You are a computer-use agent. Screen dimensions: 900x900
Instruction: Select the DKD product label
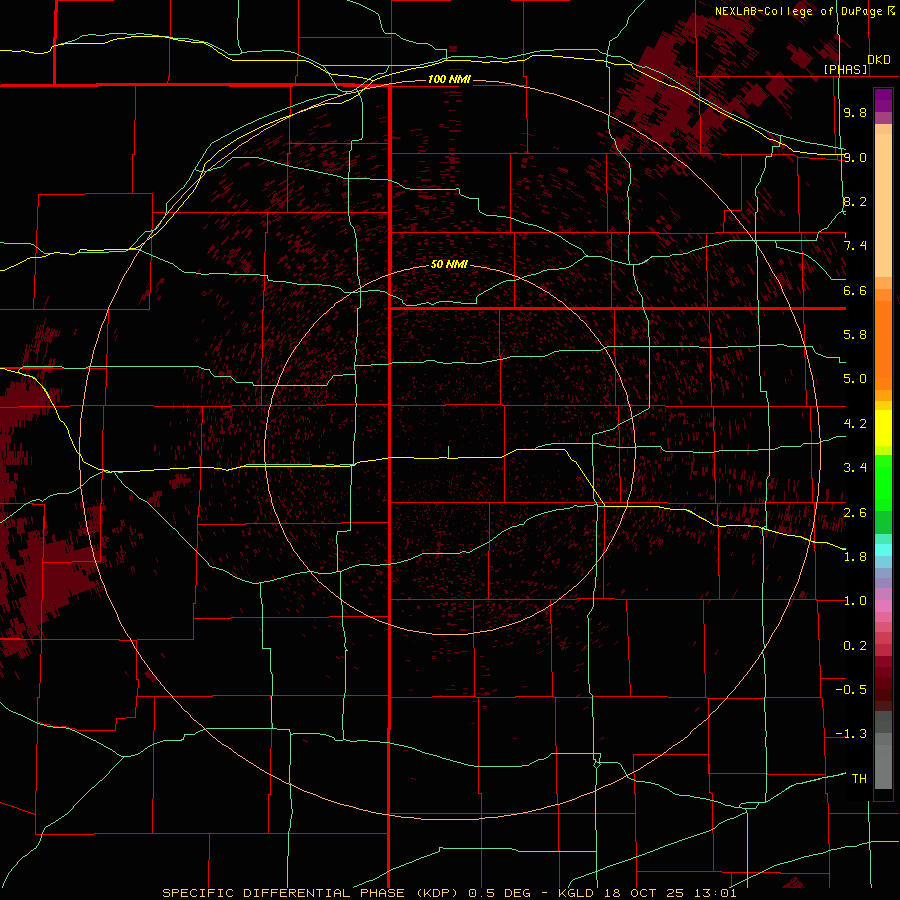pyautogui.click(x=878, y=60)
